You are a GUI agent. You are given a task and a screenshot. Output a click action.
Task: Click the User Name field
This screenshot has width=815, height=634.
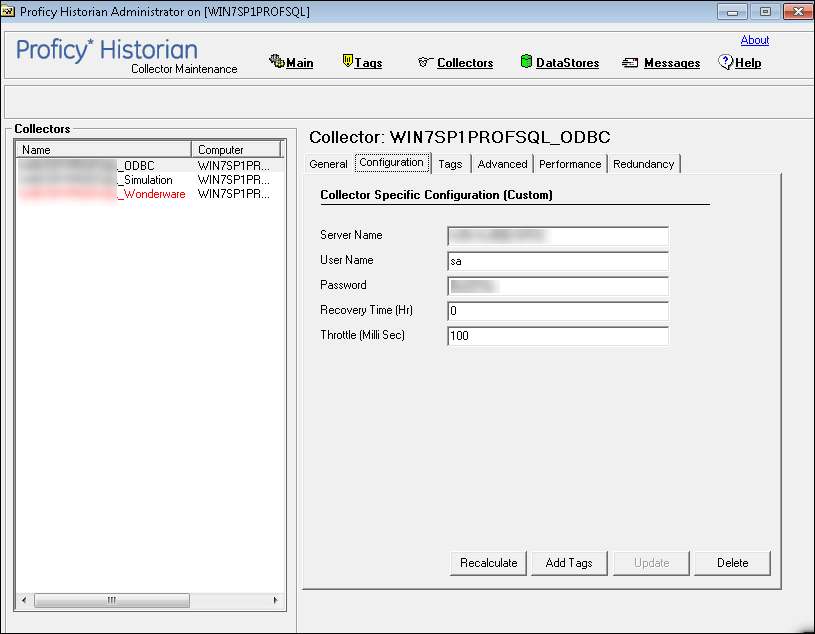[558, 261]
